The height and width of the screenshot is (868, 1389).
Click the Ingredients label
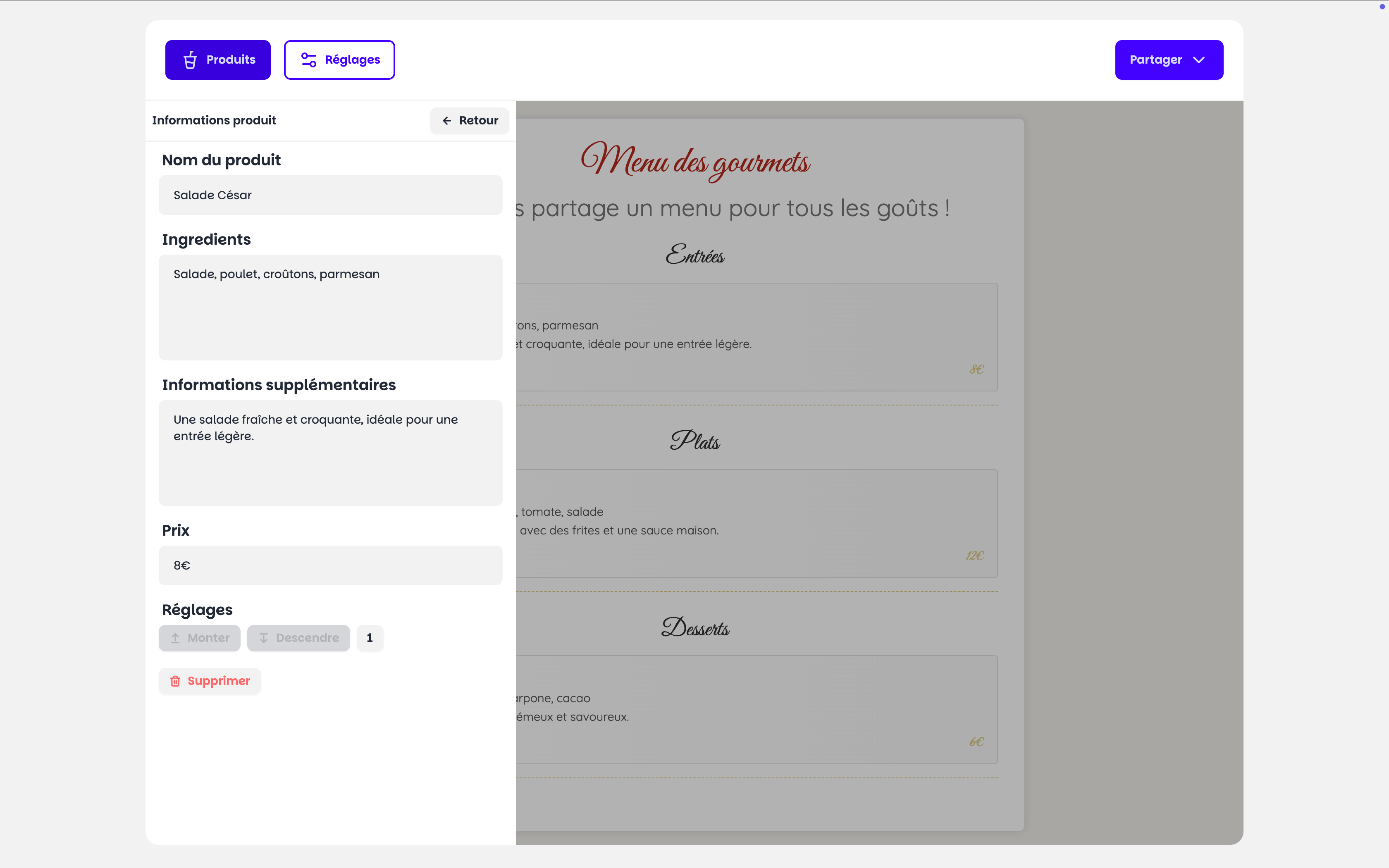click(x=206, y=239)
